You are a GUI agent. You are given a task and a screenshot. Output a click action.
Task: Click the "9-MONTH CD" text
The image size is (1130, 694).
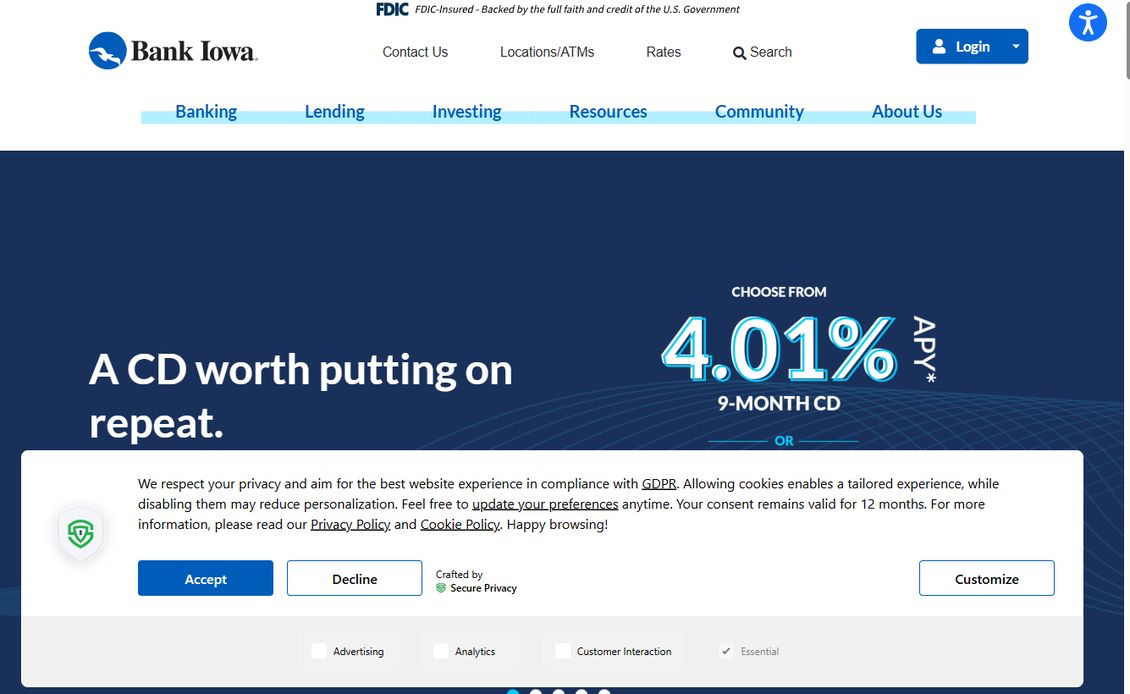point(778,404)
